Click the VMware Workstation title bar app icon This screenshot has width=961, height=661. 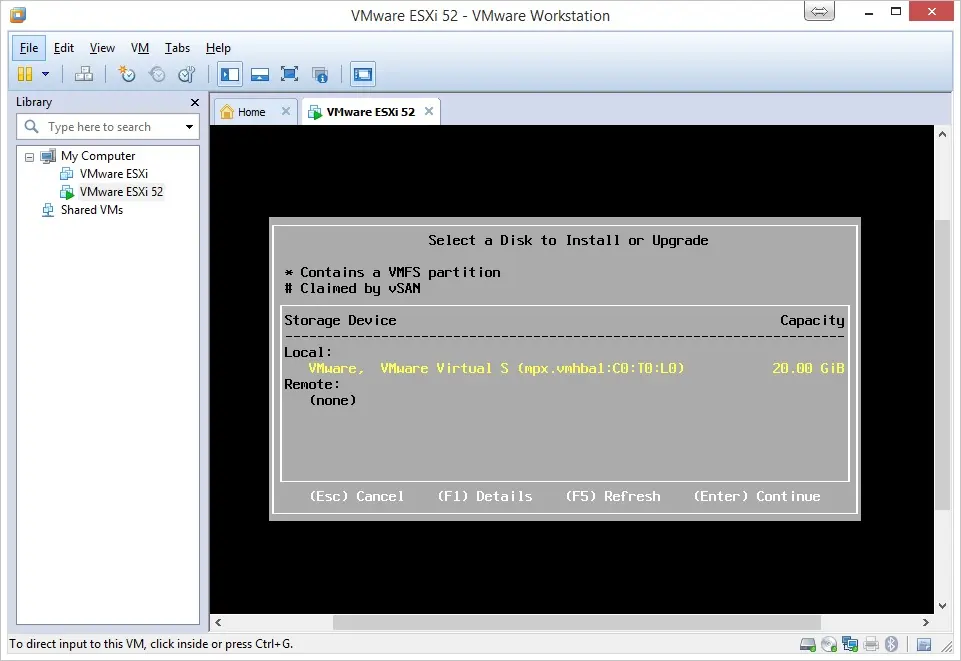pyautogui.click(x=18, y=15)
